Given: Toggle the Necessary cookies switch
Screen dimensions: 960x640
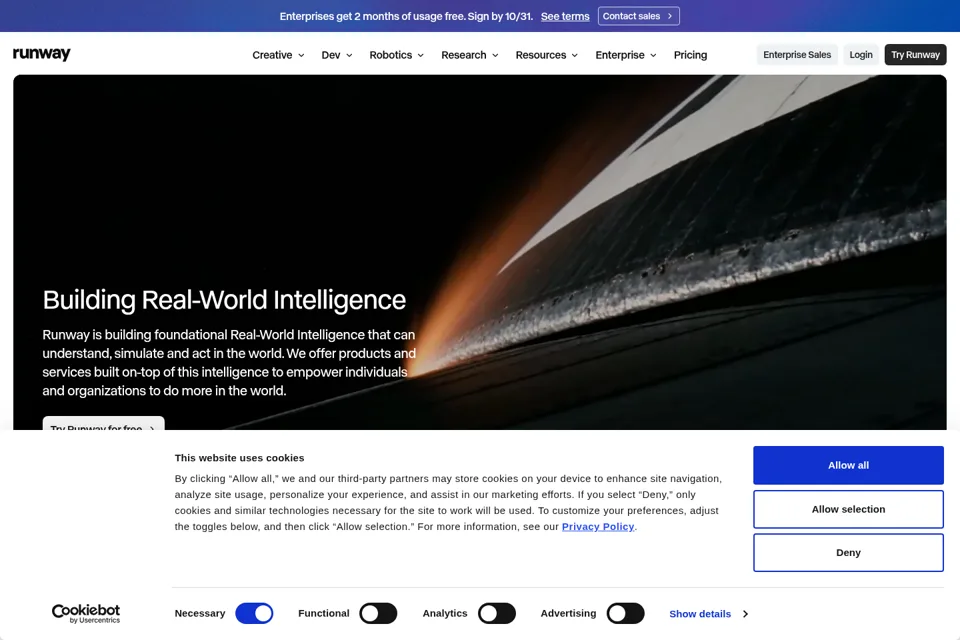Looking at the screenshot, I should 254,613.
